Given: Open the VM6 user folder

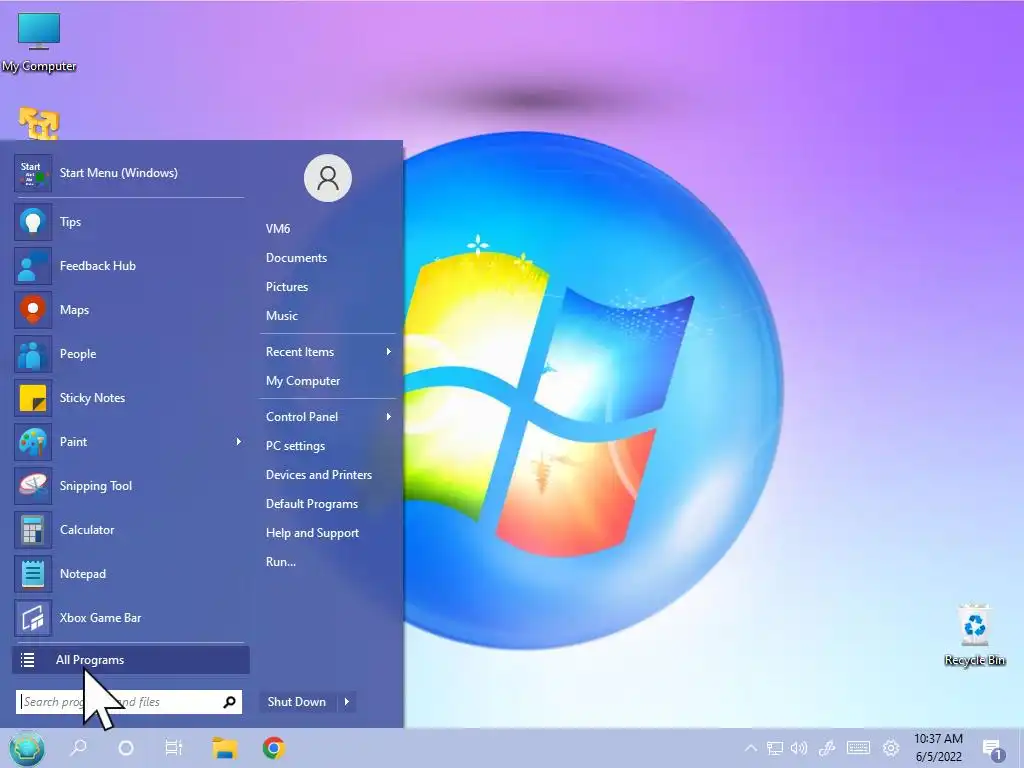Looking at the screenshot, I should (x=278, y=229).
